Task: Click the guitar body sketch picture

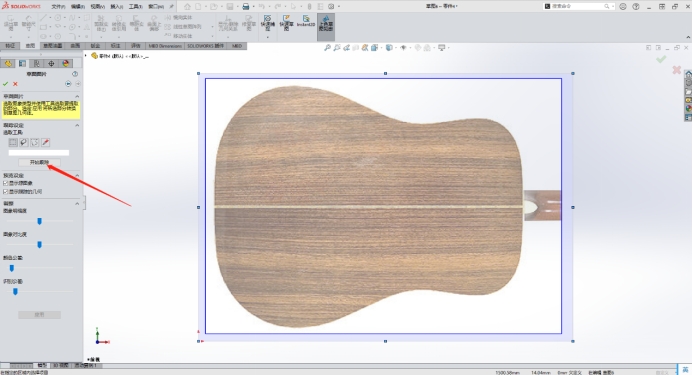Action: pos(368,207)
